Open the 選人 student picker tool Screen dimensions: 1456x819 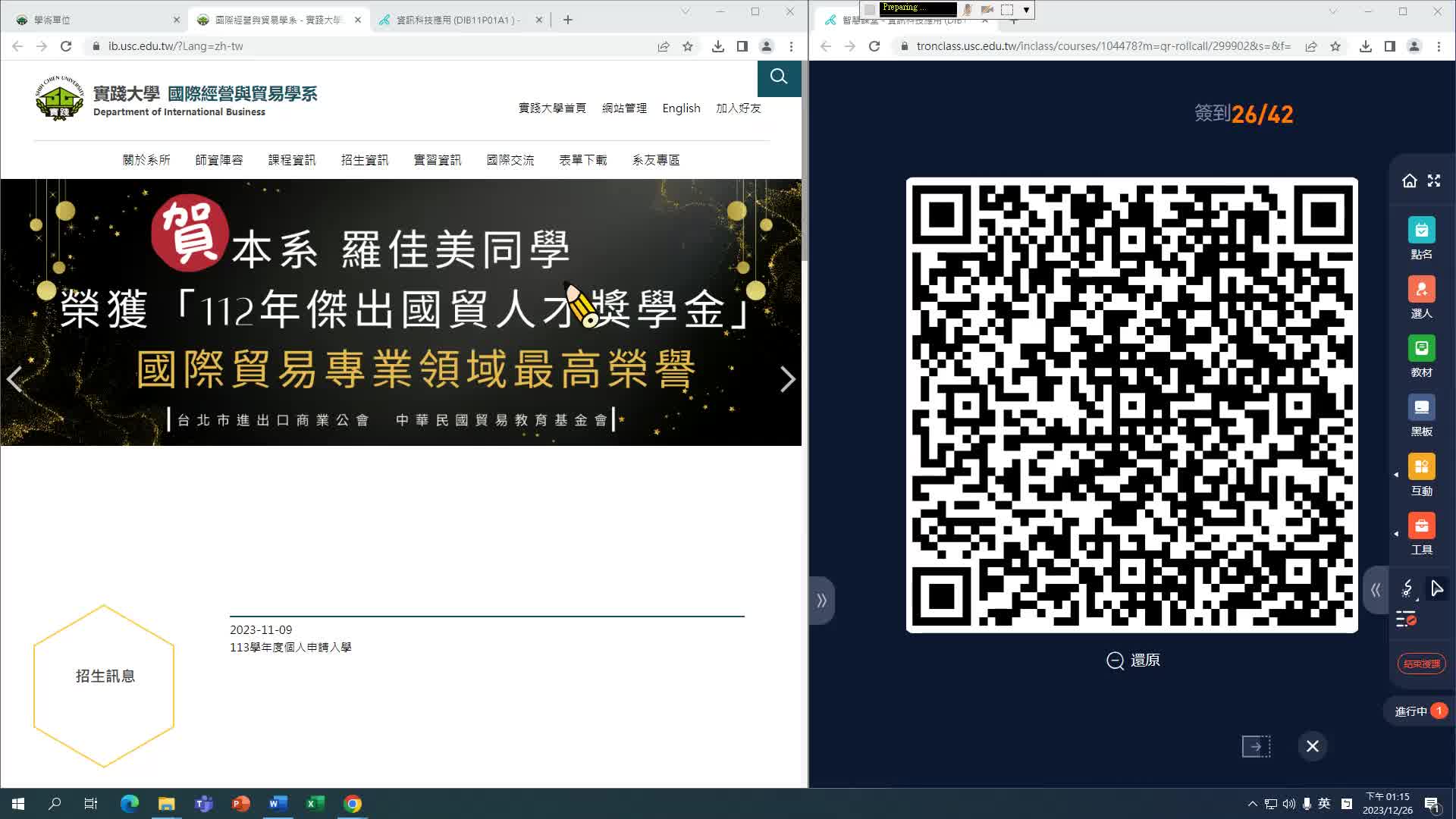click(1421, 298)
